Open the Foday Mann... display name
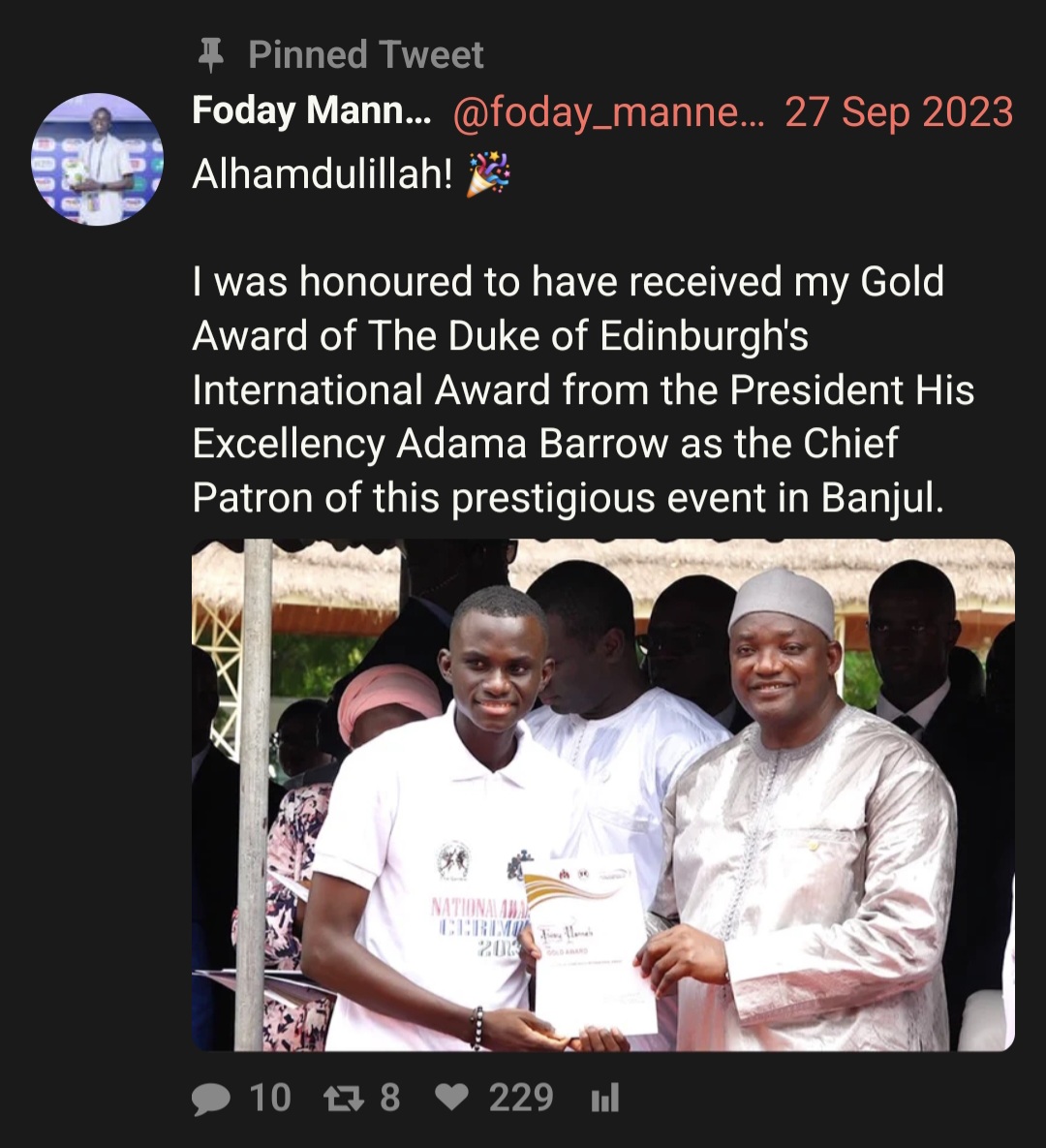The width and height of the screenshot is (1046, 1148). tap(312, 111)
